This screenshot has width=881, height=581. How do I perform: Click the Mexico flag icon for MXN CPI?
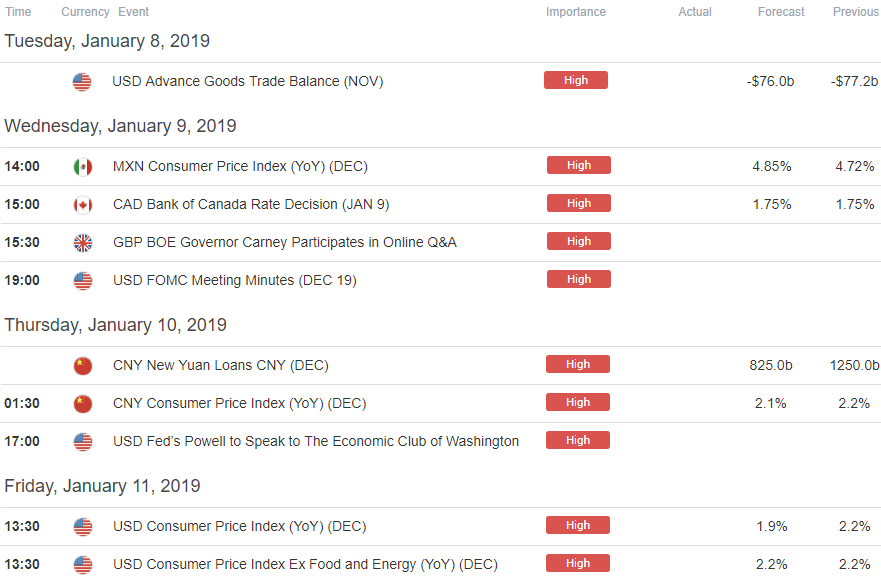83,167
